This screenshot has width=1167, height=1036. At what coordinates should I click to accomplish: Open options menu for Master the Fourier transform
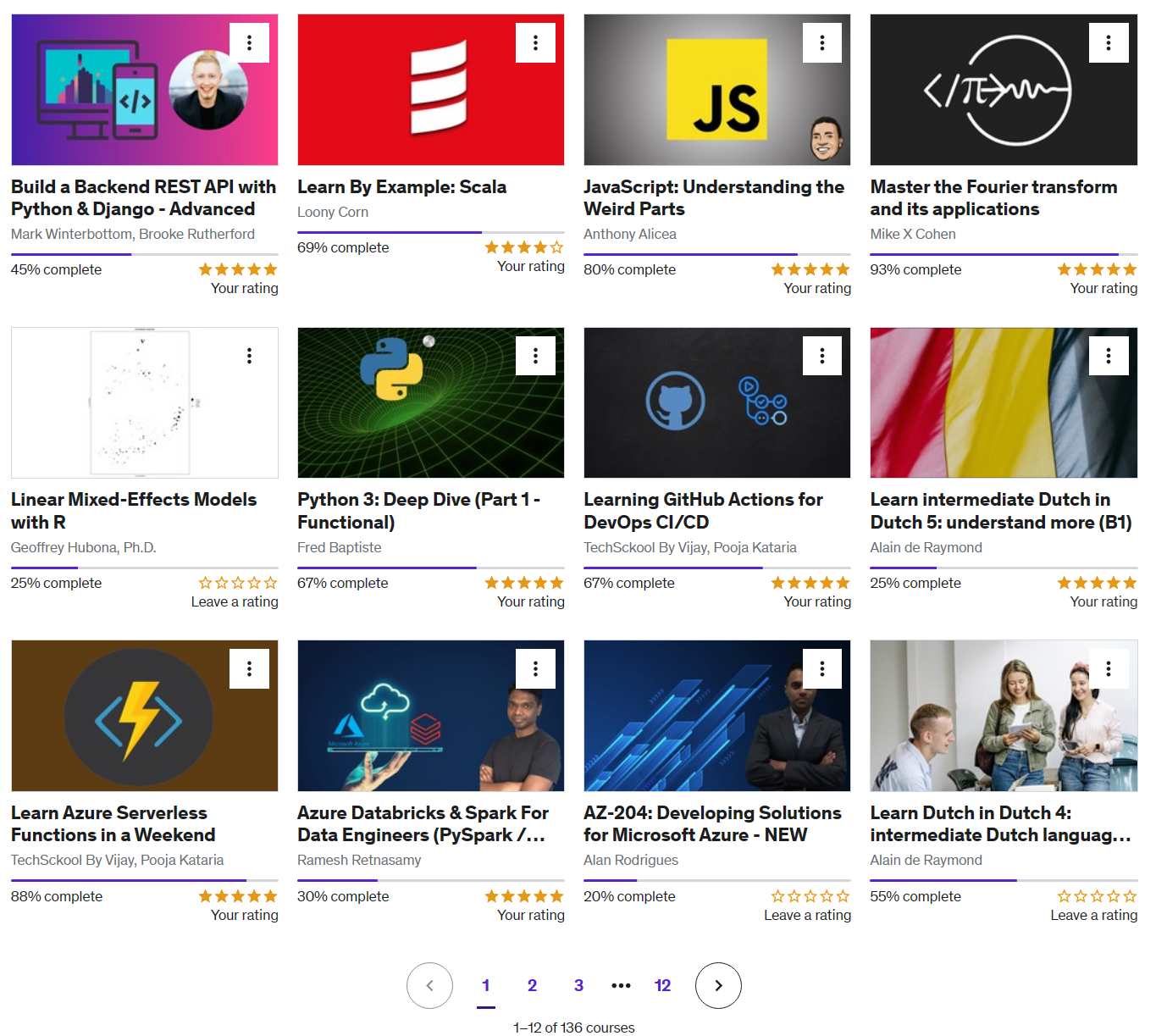point(1108,42)
